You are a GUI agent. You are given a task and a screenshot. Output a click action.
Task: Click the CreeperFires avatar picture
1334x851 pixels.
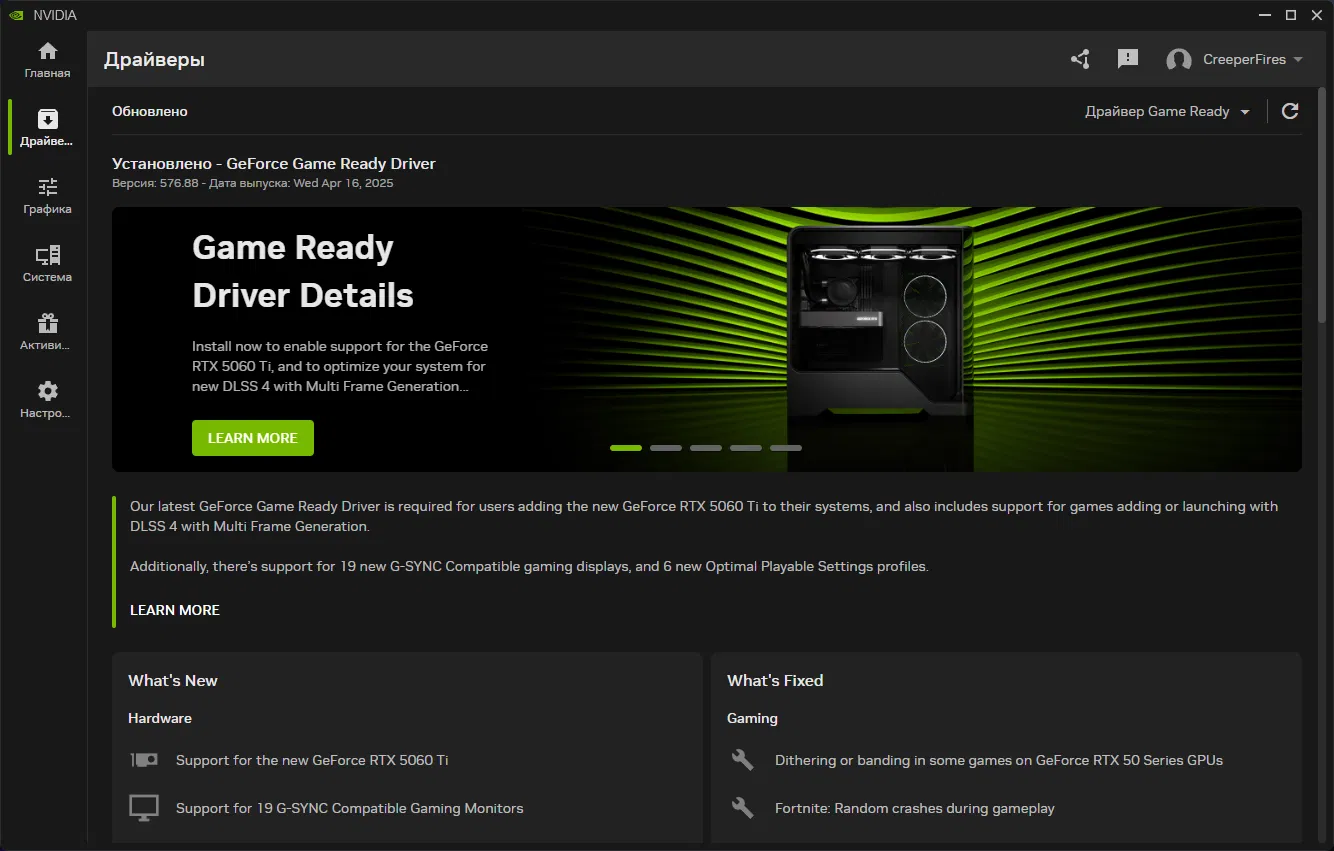pos(1177,59)
